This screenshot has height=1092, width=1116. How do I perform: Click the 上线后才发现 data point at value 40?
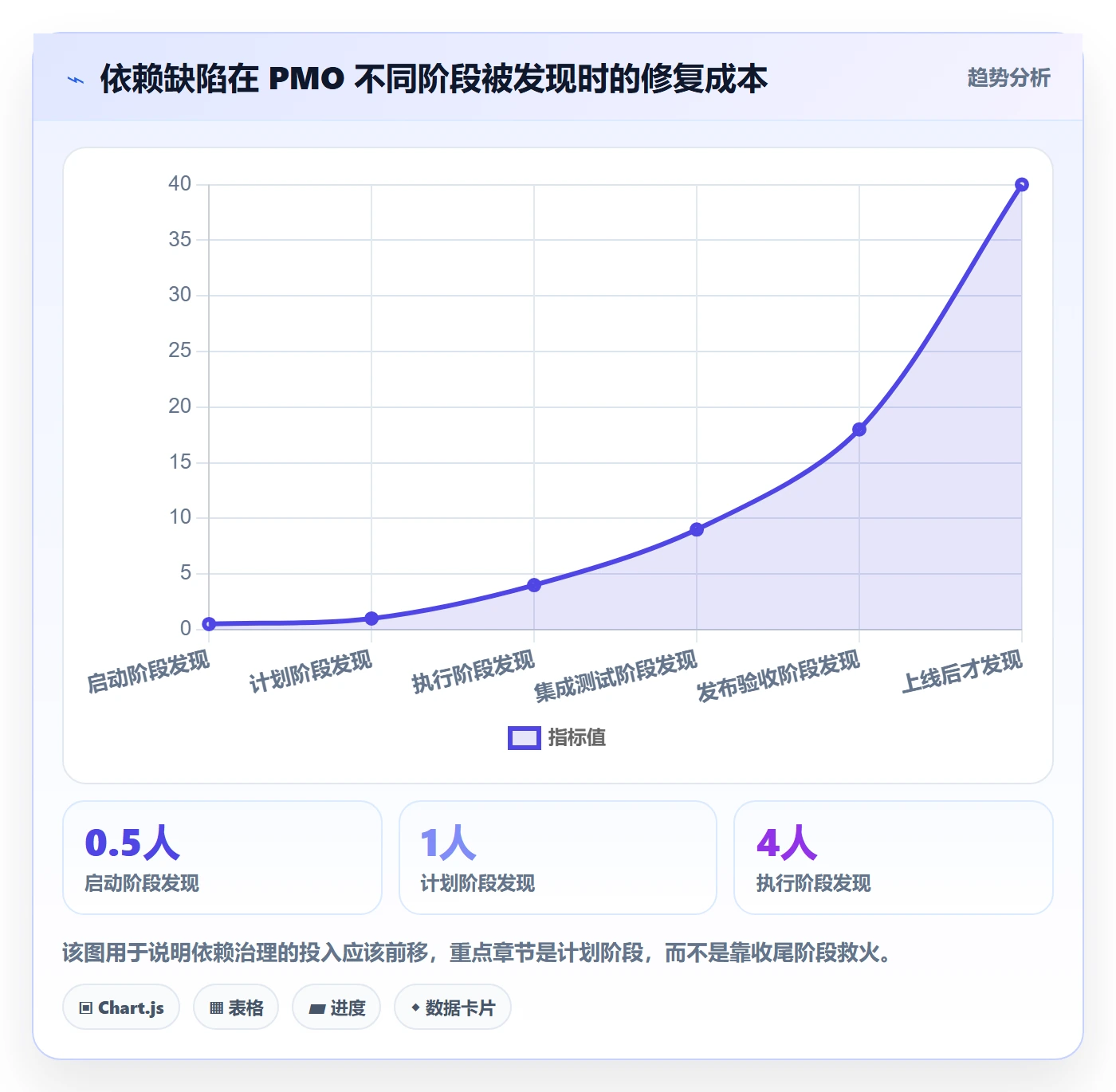point(1022,185)
